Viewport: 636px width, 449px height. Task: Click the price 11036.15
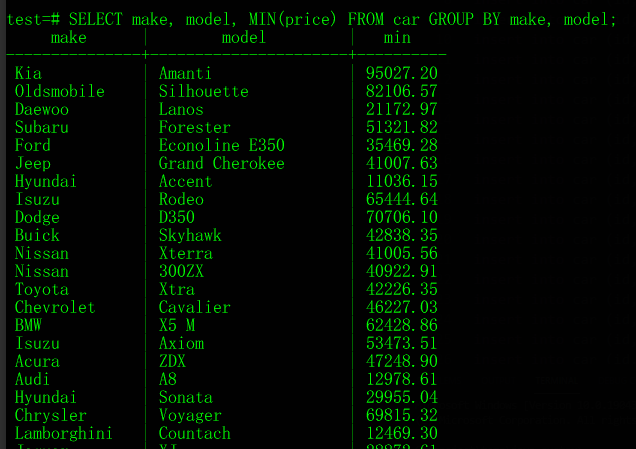[x=402, y=181]
